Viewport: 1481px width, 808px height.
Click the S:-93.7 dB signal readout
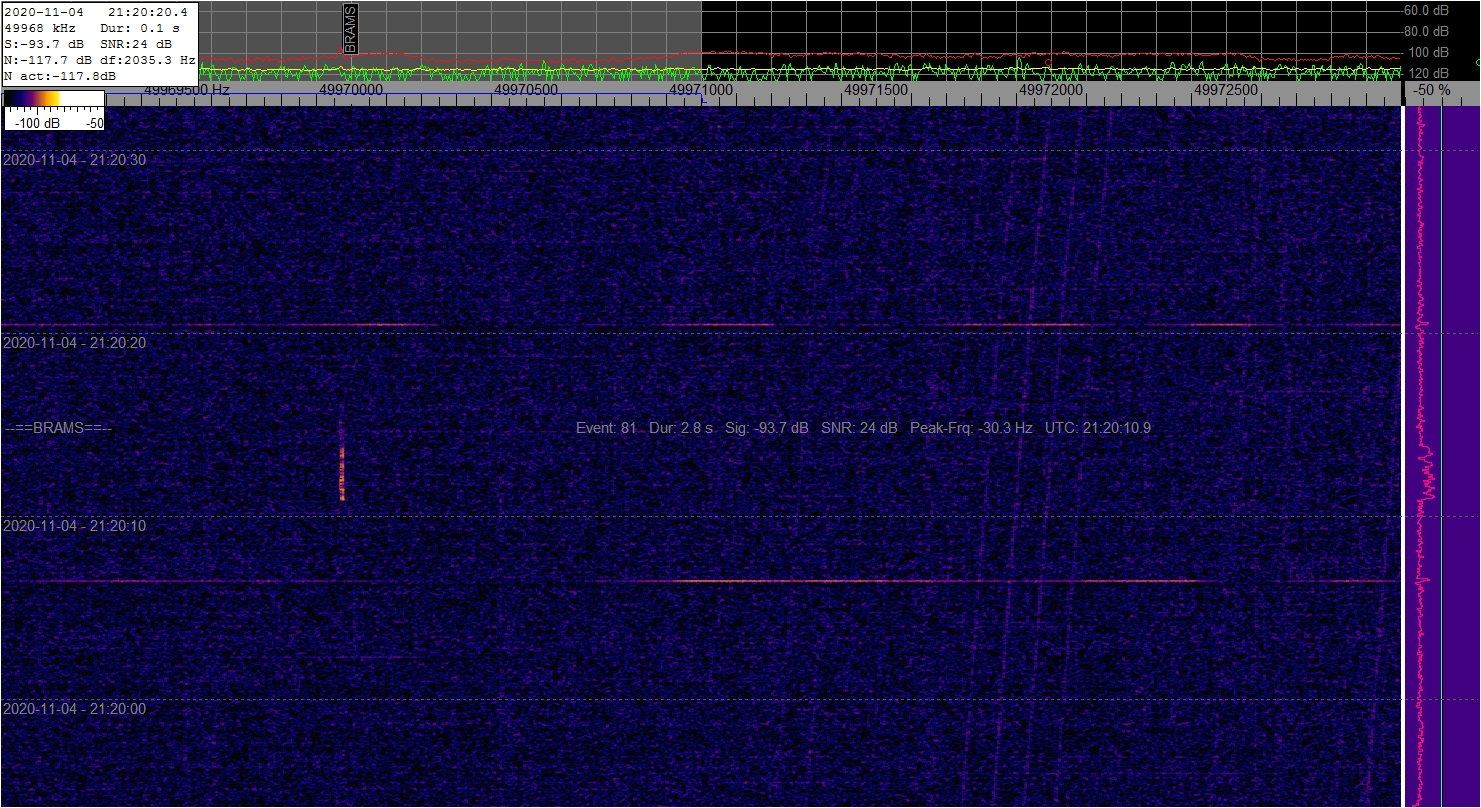click(44, 44)
